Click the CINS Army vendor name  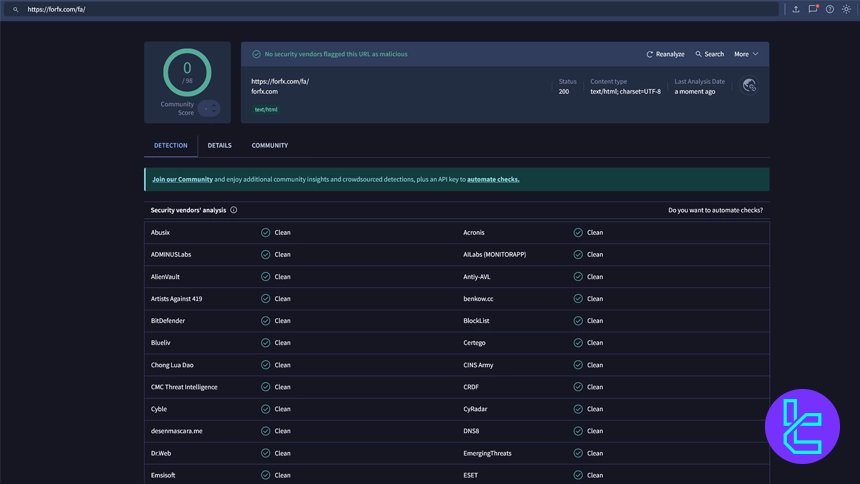[x=478, y=365]
